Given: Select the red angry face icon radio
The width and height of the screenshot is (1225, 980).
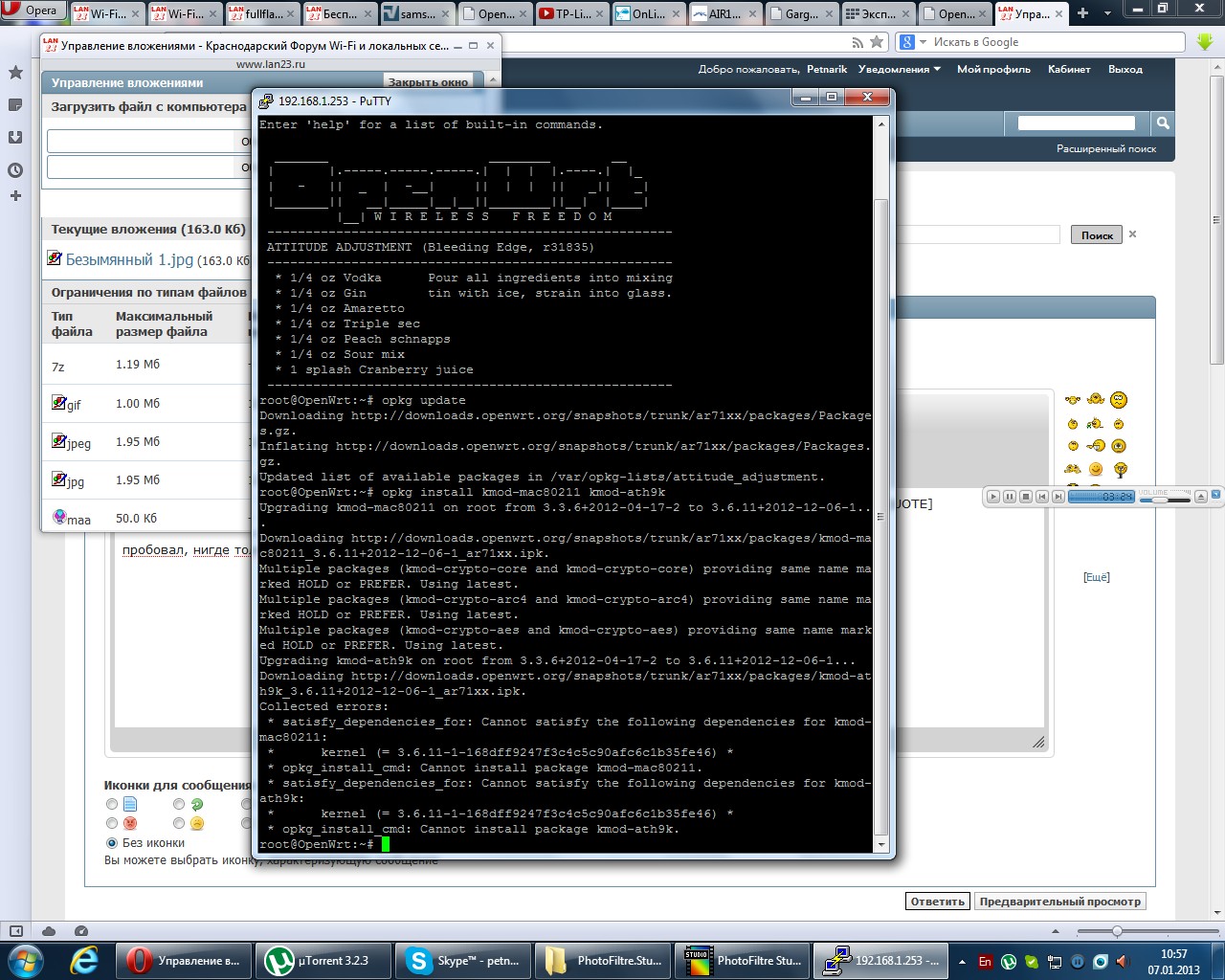Looking at the screenshot, I should coord(112,823).
